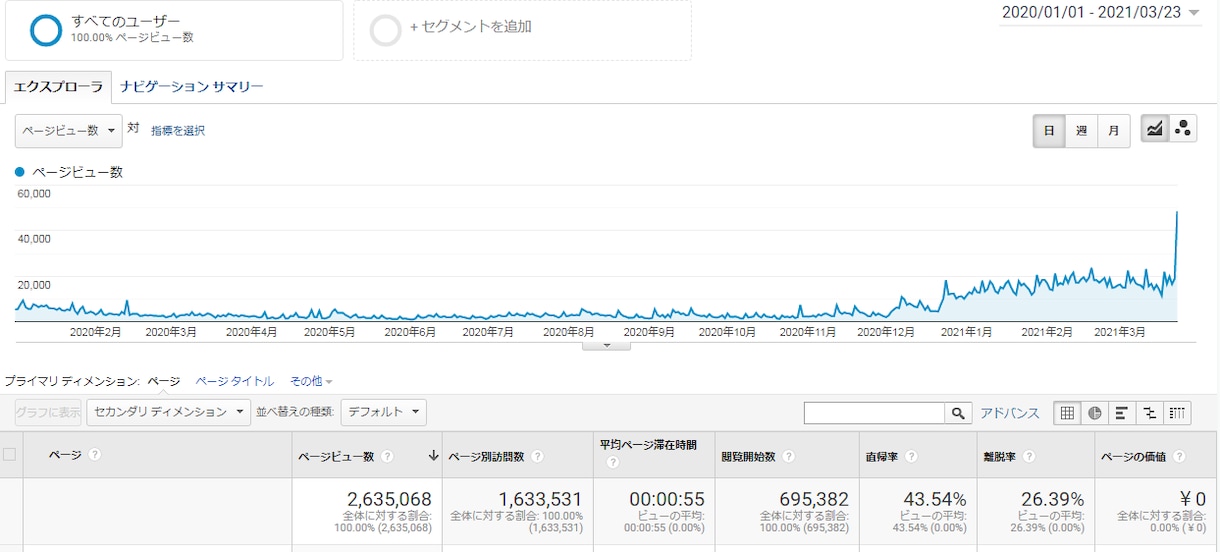Click the ページ別訪問数 column header
The height and width of the screenshot is (552, 1220).
click(486, 457)
